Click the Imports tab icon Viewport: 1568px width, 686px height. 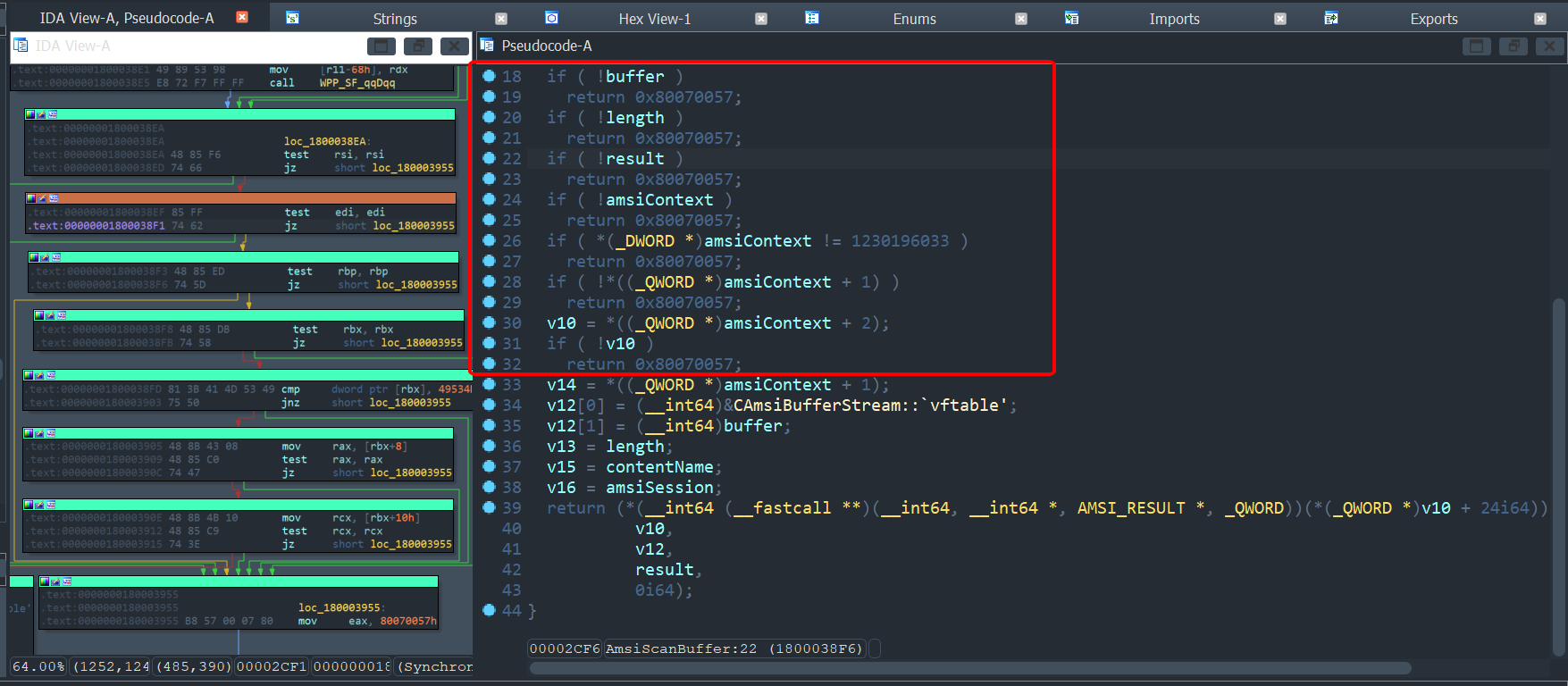[1071, 18]
